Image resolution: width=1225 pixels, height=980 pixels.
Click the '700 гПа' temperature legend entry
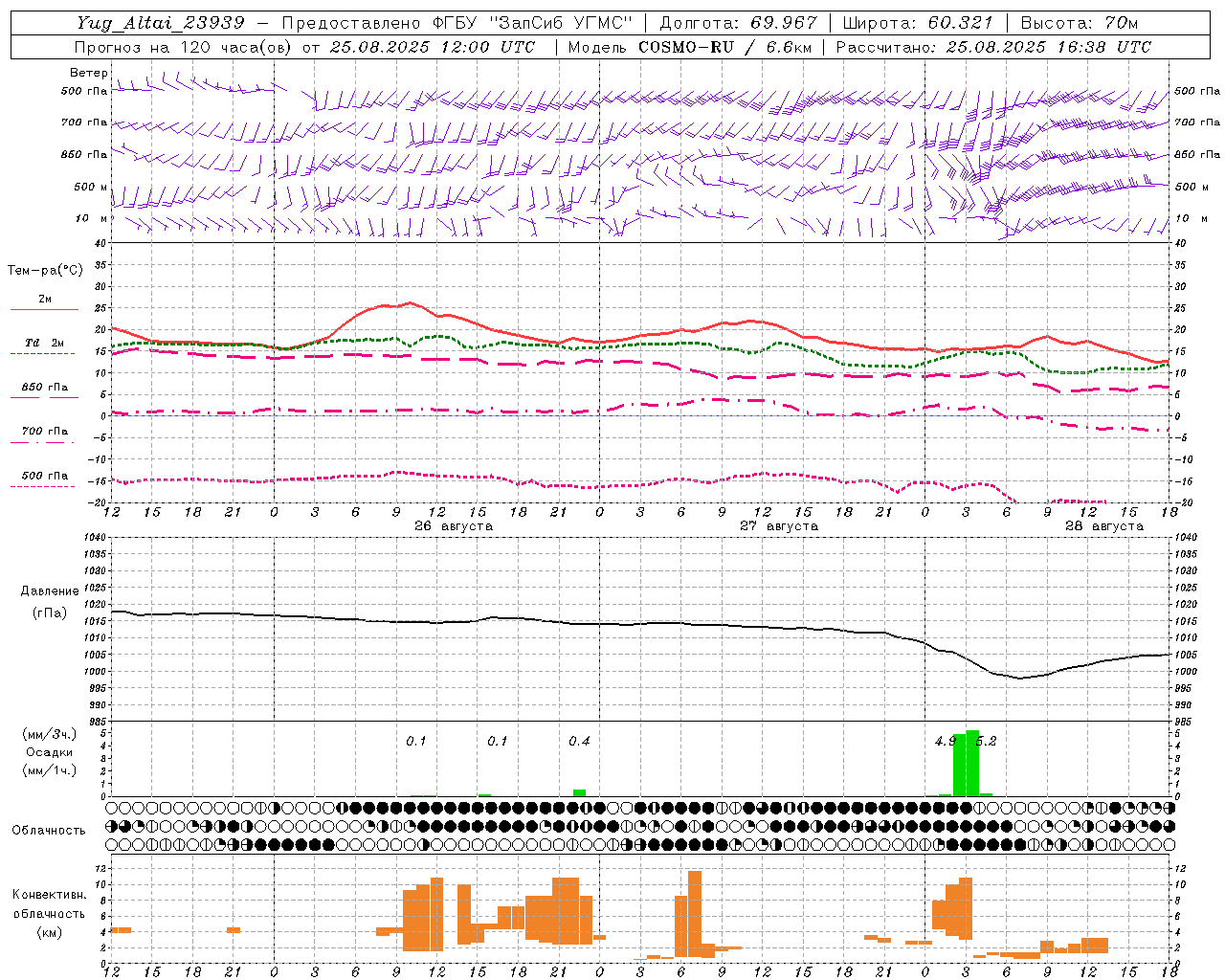click(x=44, y=432)
